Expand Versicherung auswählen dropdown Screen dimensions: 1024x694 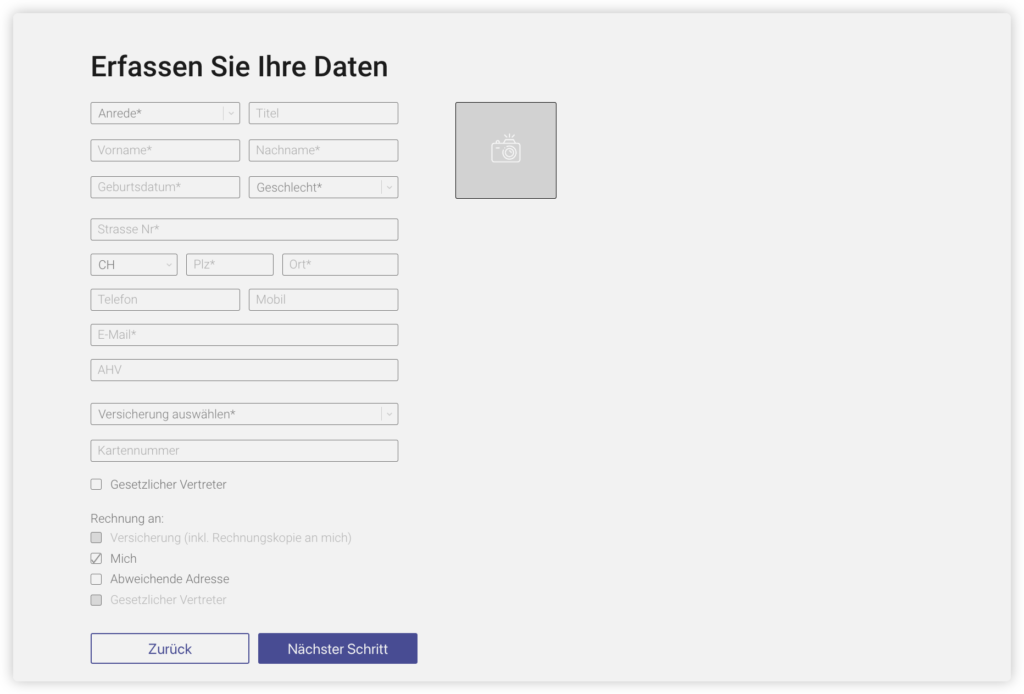tap(244, 414)
